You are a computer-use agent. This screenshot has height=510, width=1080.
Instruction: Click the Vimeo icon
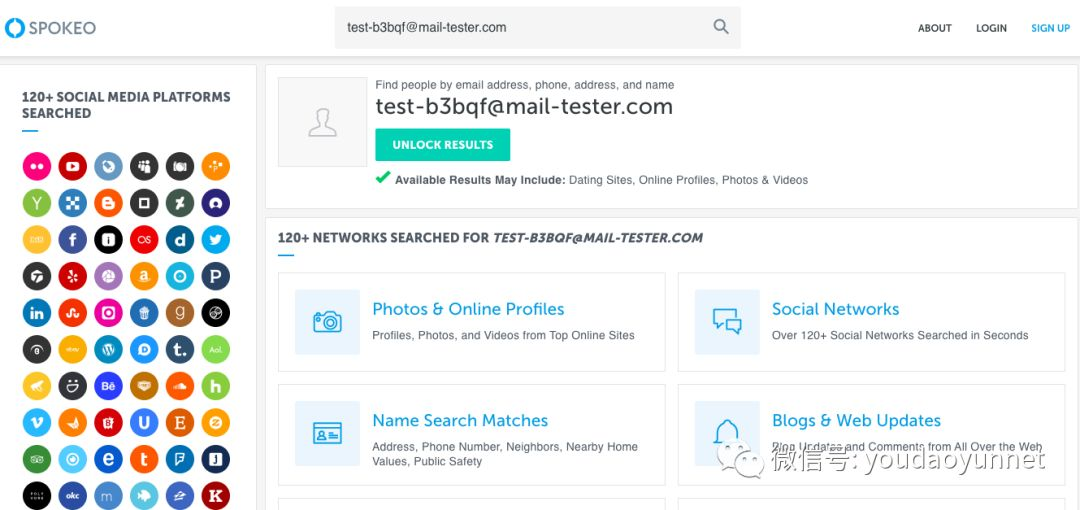(37, 422)
